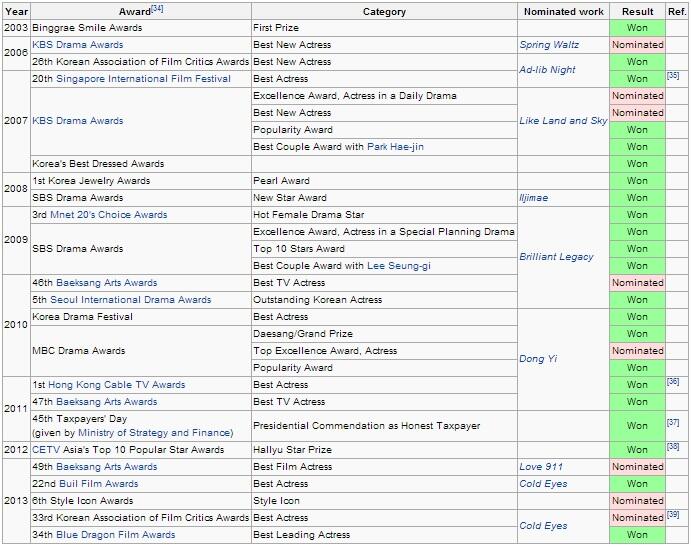Select the Outstanding Korean Actress cell

tap(384, 300)
